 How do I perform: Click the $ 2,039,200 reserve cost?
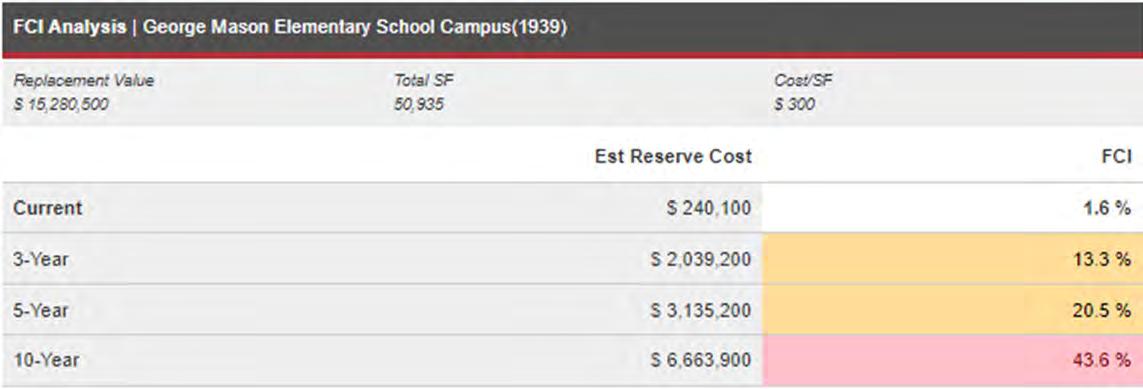[x=701, y=259]
